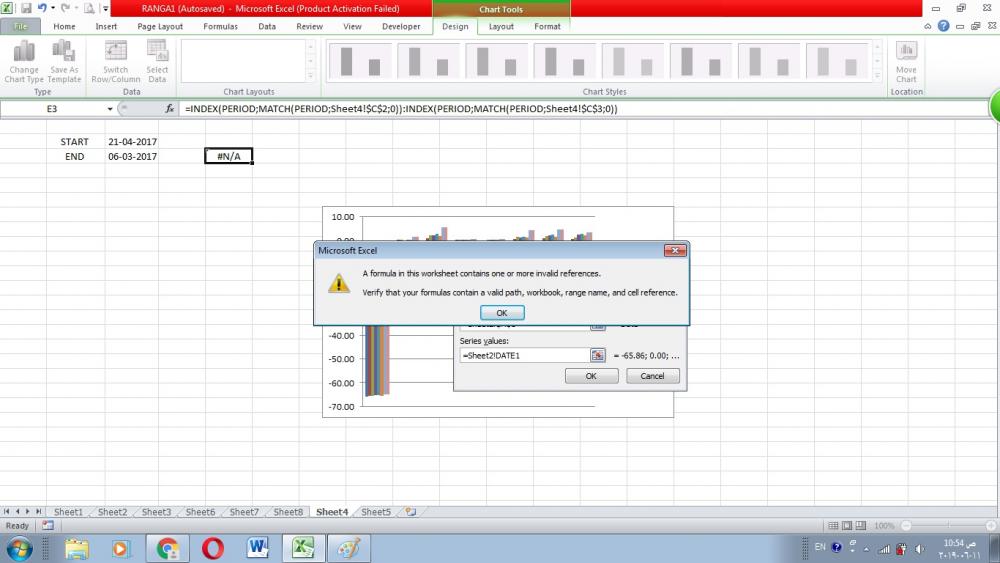Viewport: 1000px width, 563px height.
Task: Click the Insert Worksheet tab icon
Action: [x=411, y=512]
